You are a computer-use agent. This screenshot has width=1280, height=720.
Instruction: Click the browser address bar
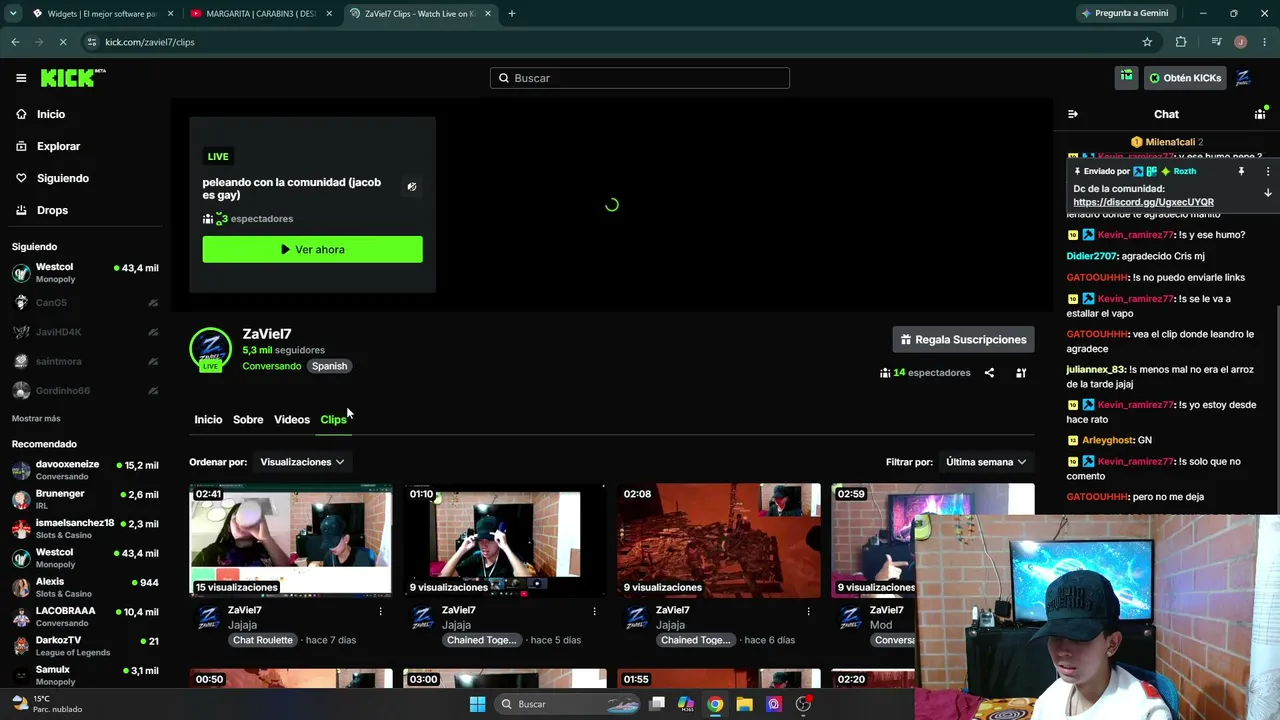click(x=610, y=42)
